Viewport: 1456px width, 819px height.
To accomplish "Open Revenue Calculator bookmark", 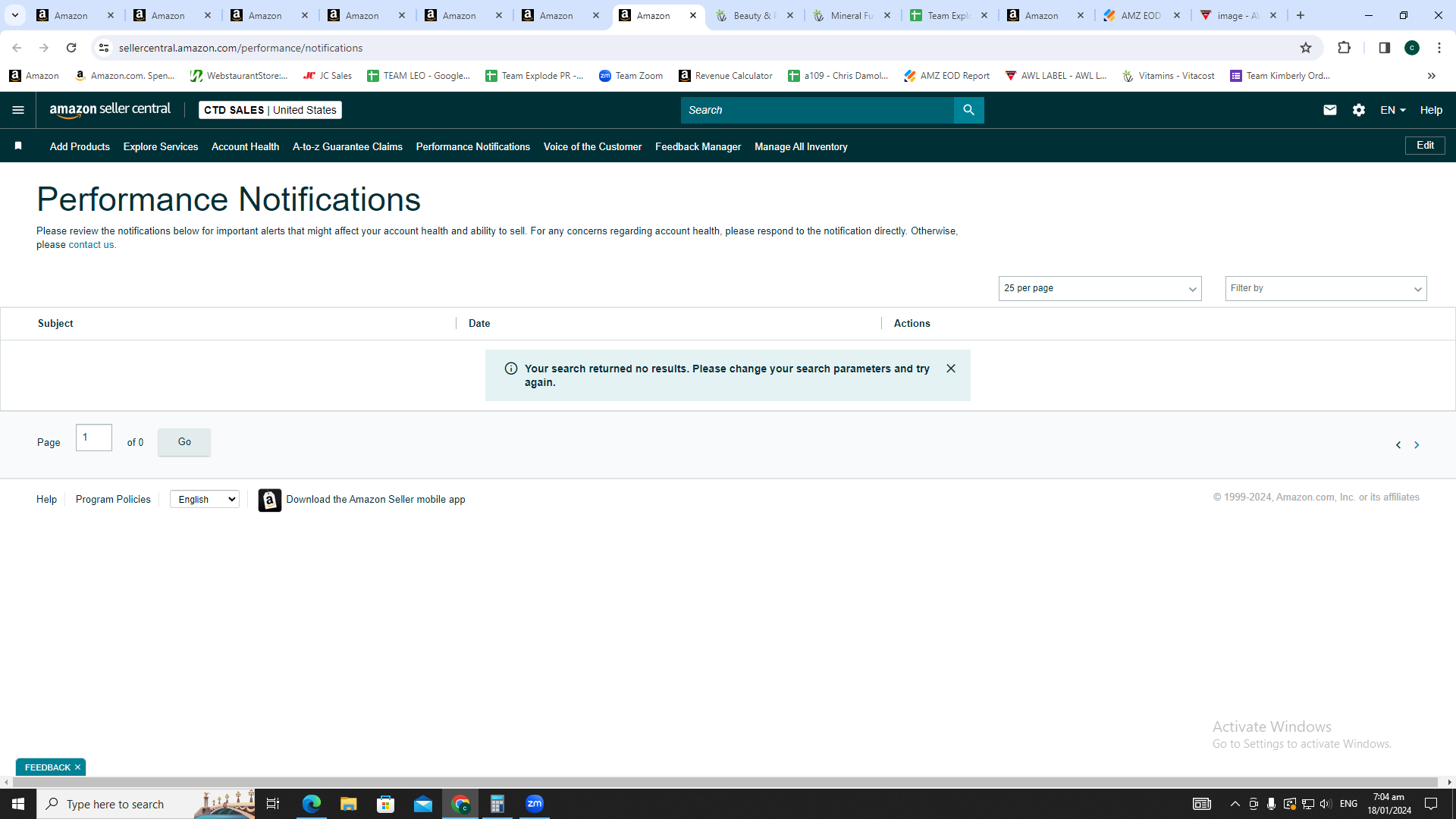I will click(726, 76).
